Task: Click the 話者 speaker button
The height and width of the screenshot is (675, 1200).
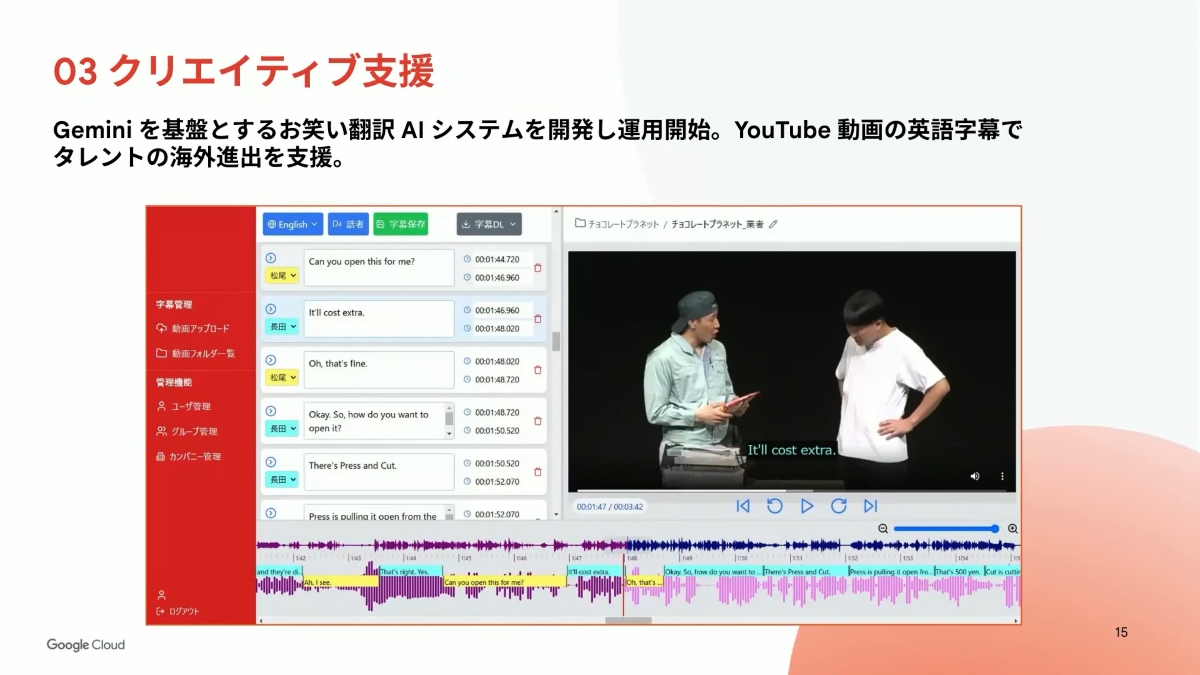Action: pos(348,224)
